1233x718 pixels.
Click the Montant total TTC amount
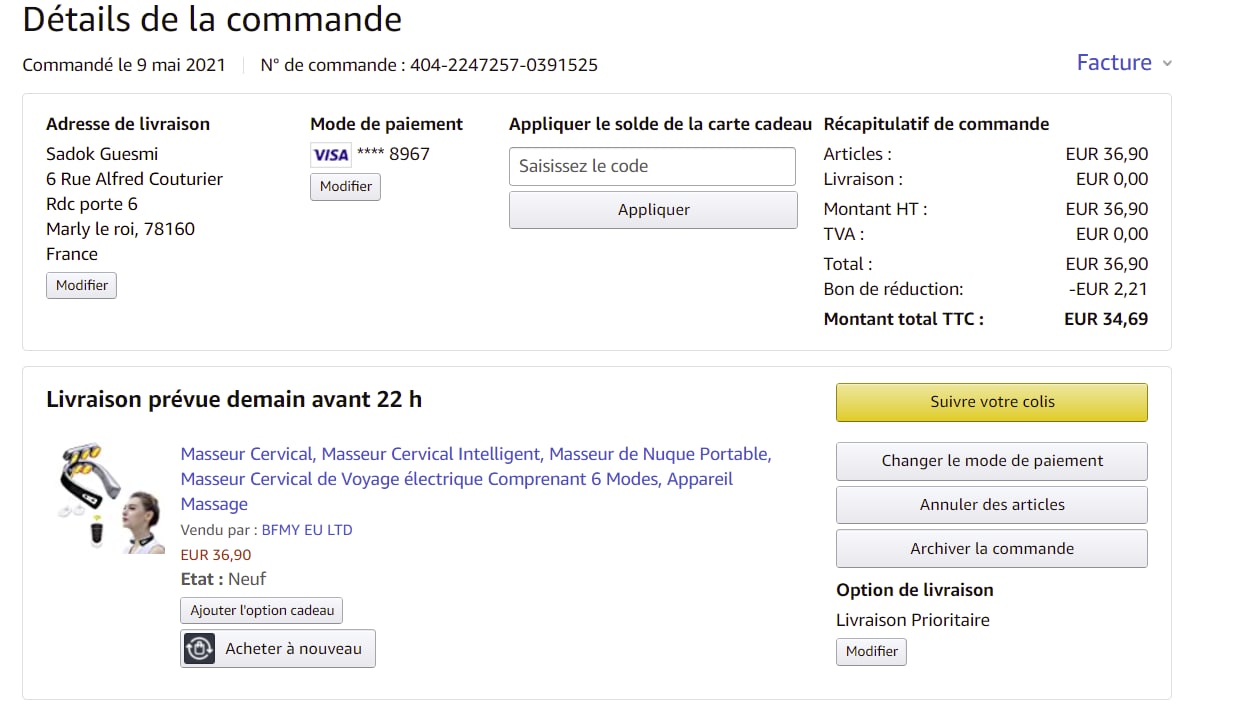click(1105, 320)
